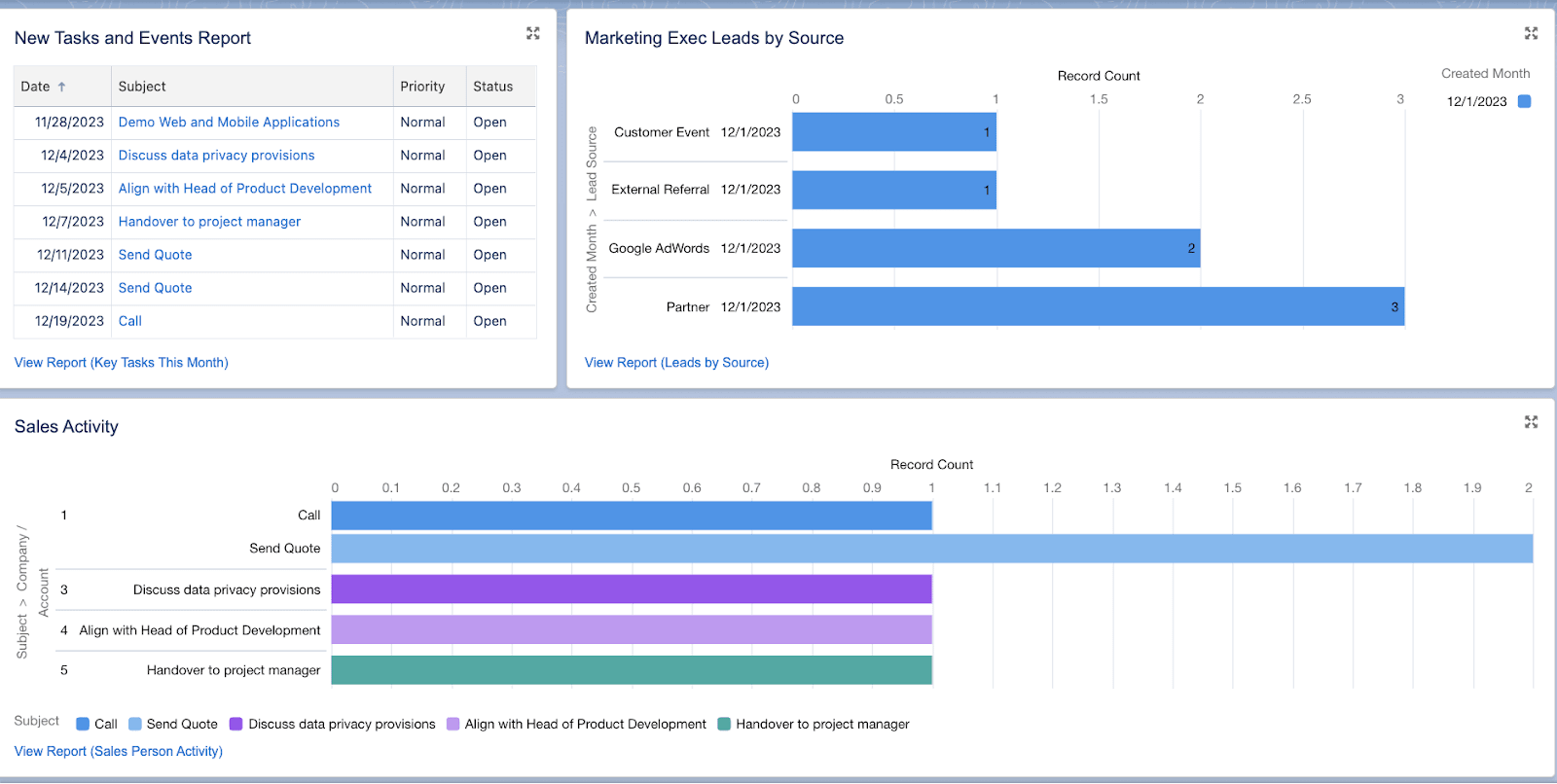Select the Discuss data privacy provisions bar
1557x784 pixels.
[632, 589]
